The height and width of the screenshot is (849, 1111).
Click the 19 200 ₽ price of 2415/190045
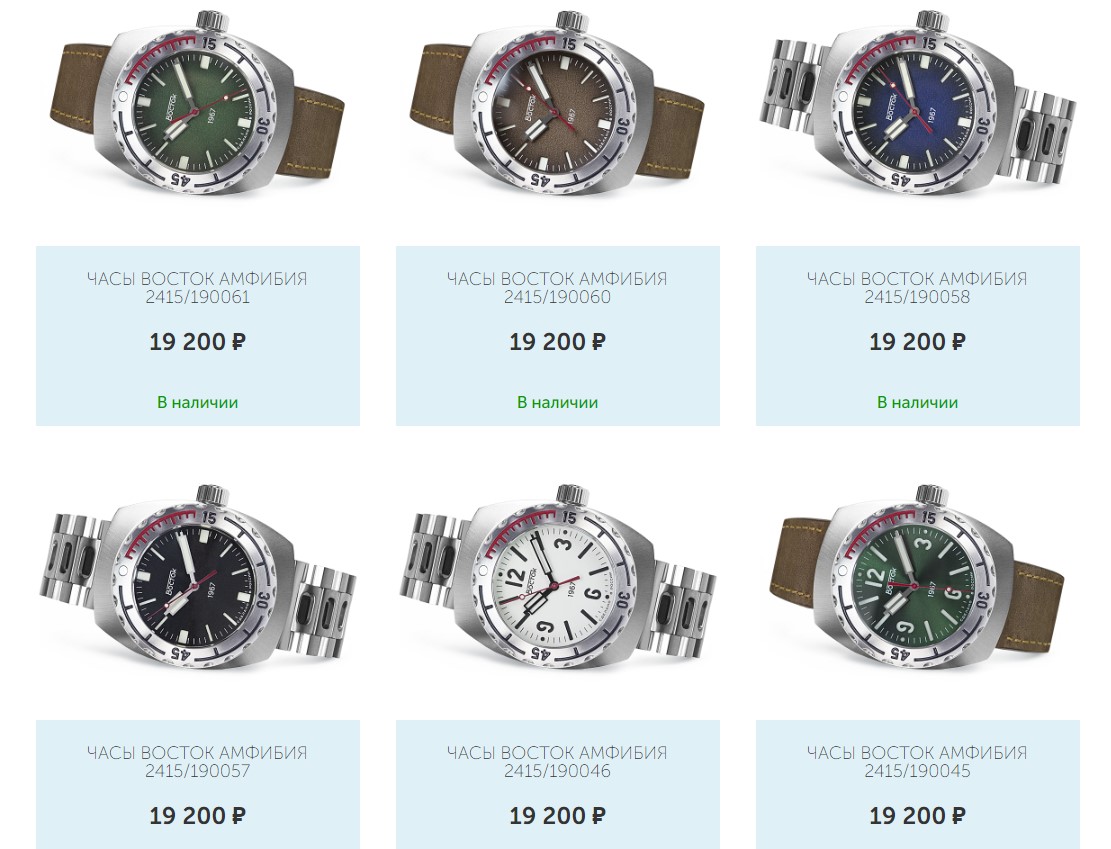918,816
